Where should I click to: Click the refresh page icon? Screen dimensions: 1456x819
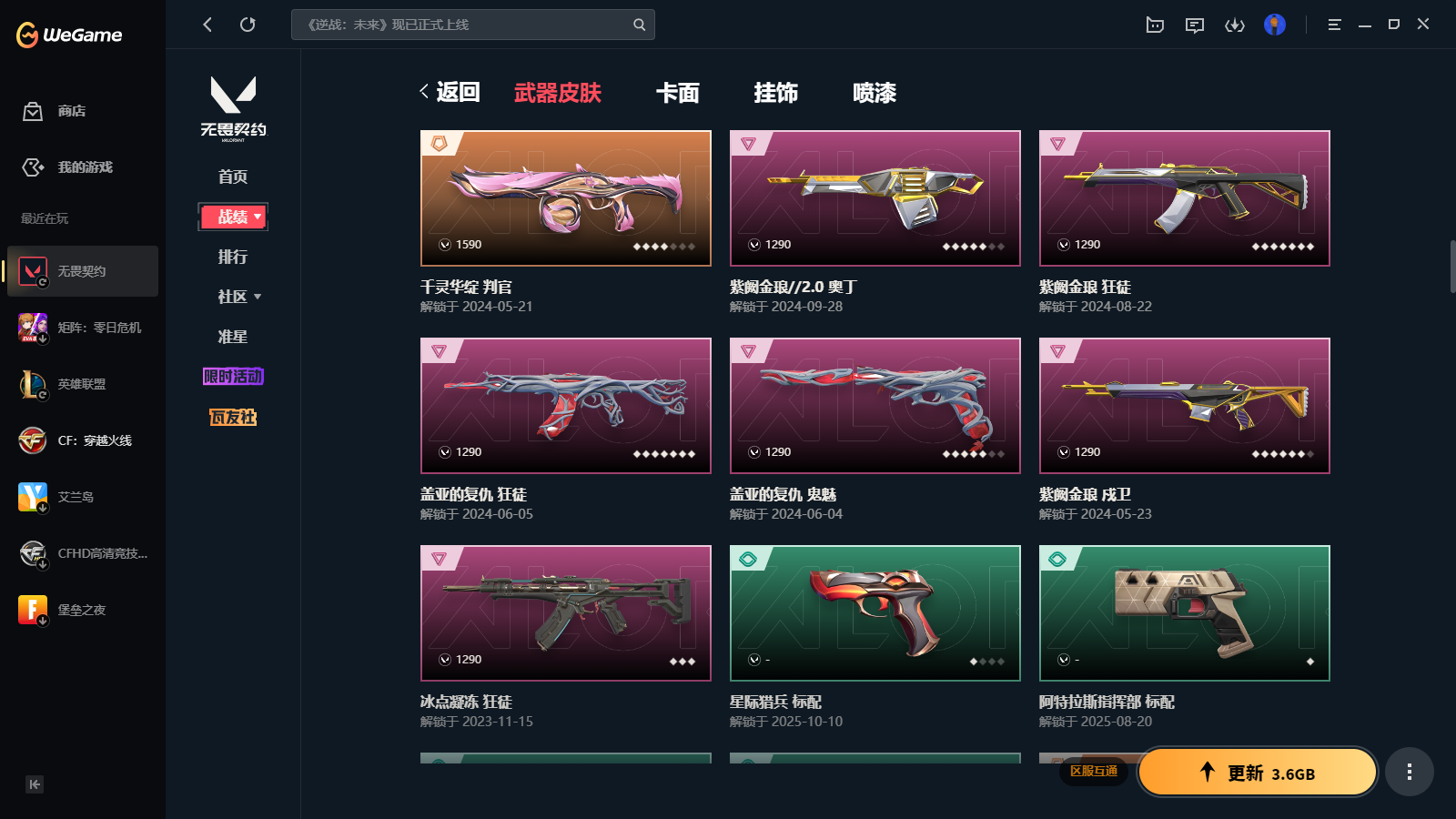[x=248, y=25]
